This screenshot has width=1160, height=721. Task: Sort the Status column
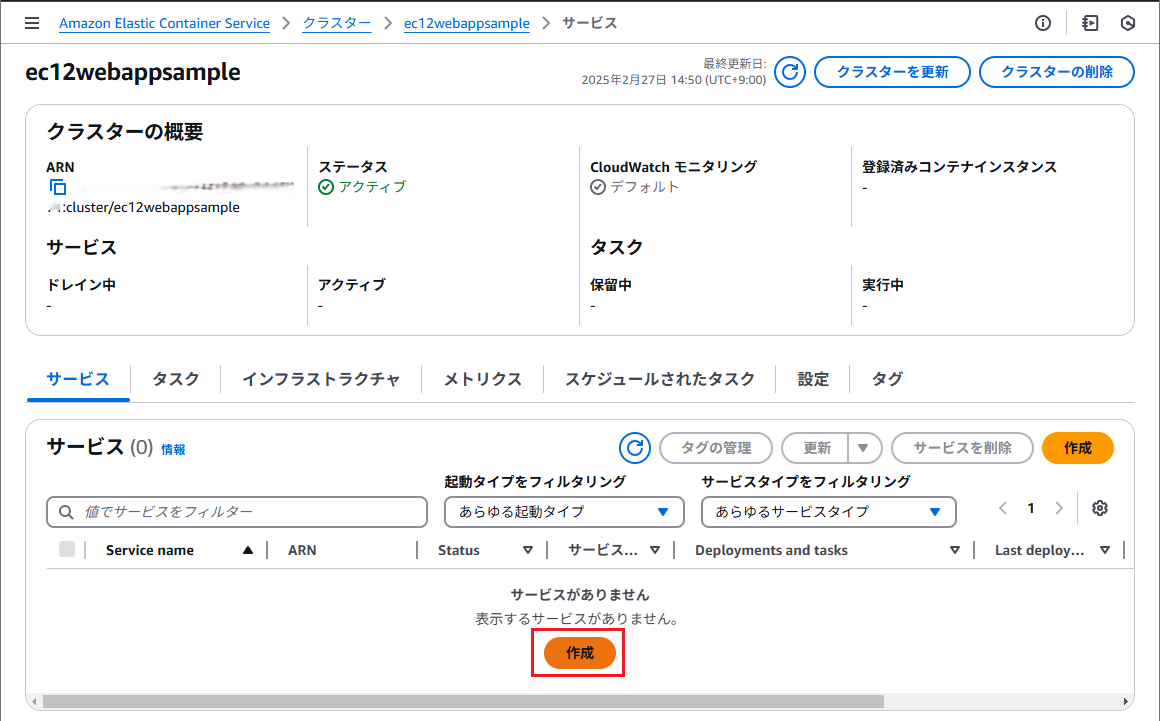[527, 550]
